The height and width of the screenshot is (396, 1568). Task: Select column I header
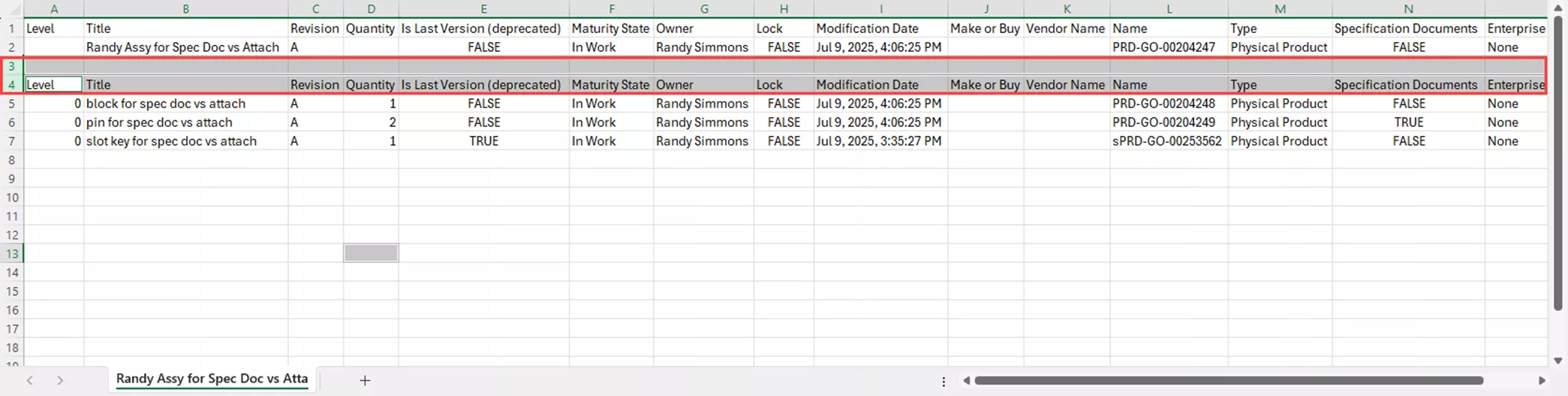coord(881,9)
